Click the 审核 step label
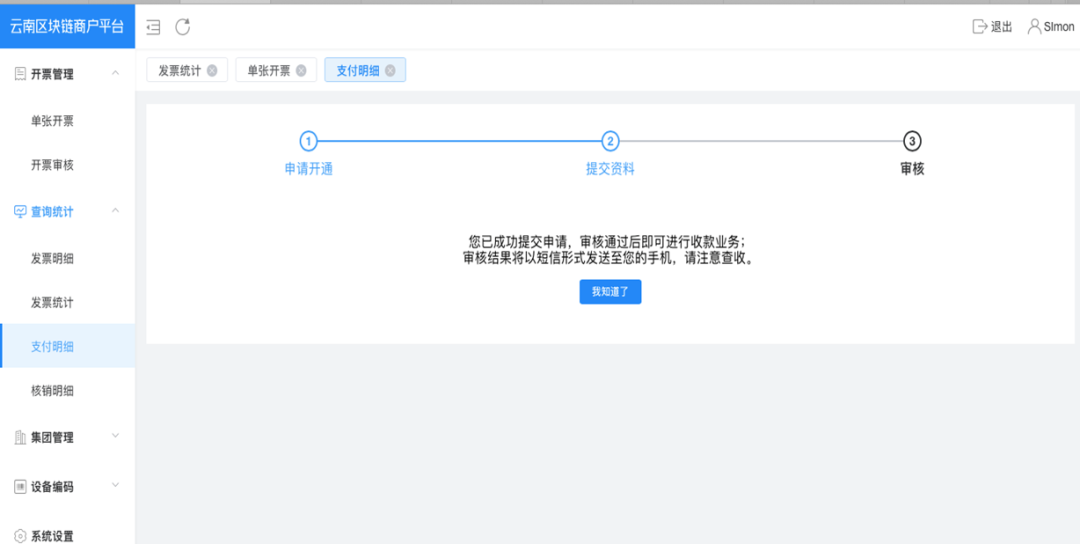Screen dimensions: 1080x544 [912, 169]
